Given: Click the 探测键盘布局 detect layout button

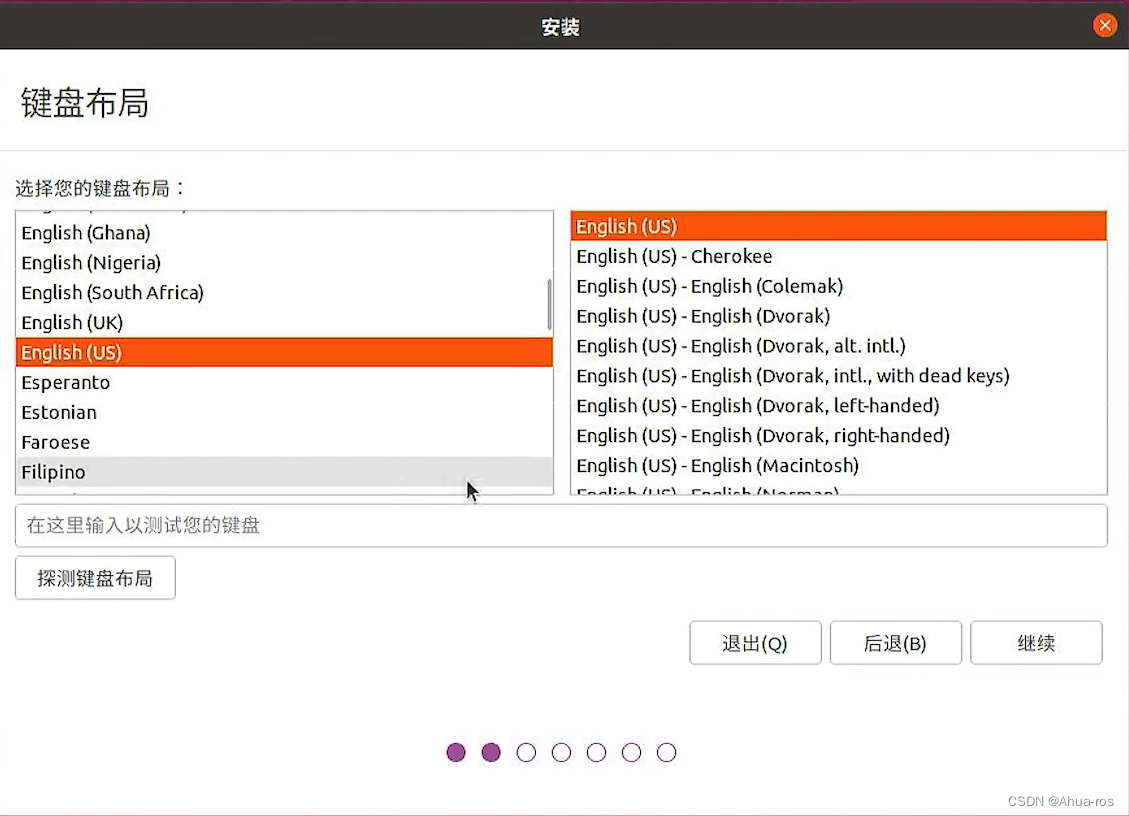Looking at the screenshot, I should point(95,578).
